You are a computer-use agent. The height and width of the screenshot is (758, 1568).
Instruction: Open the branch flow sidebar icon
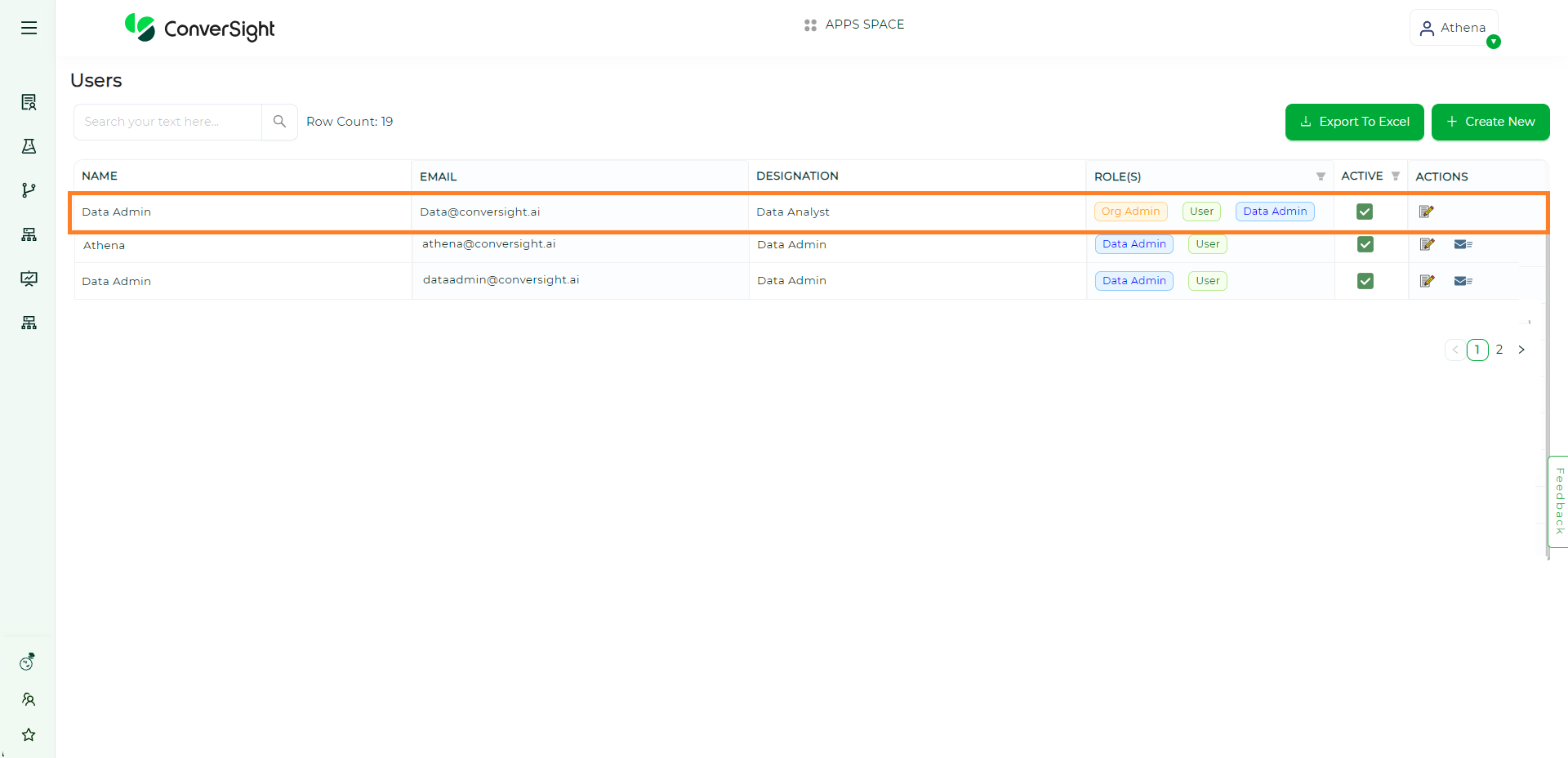click(29, 190)
